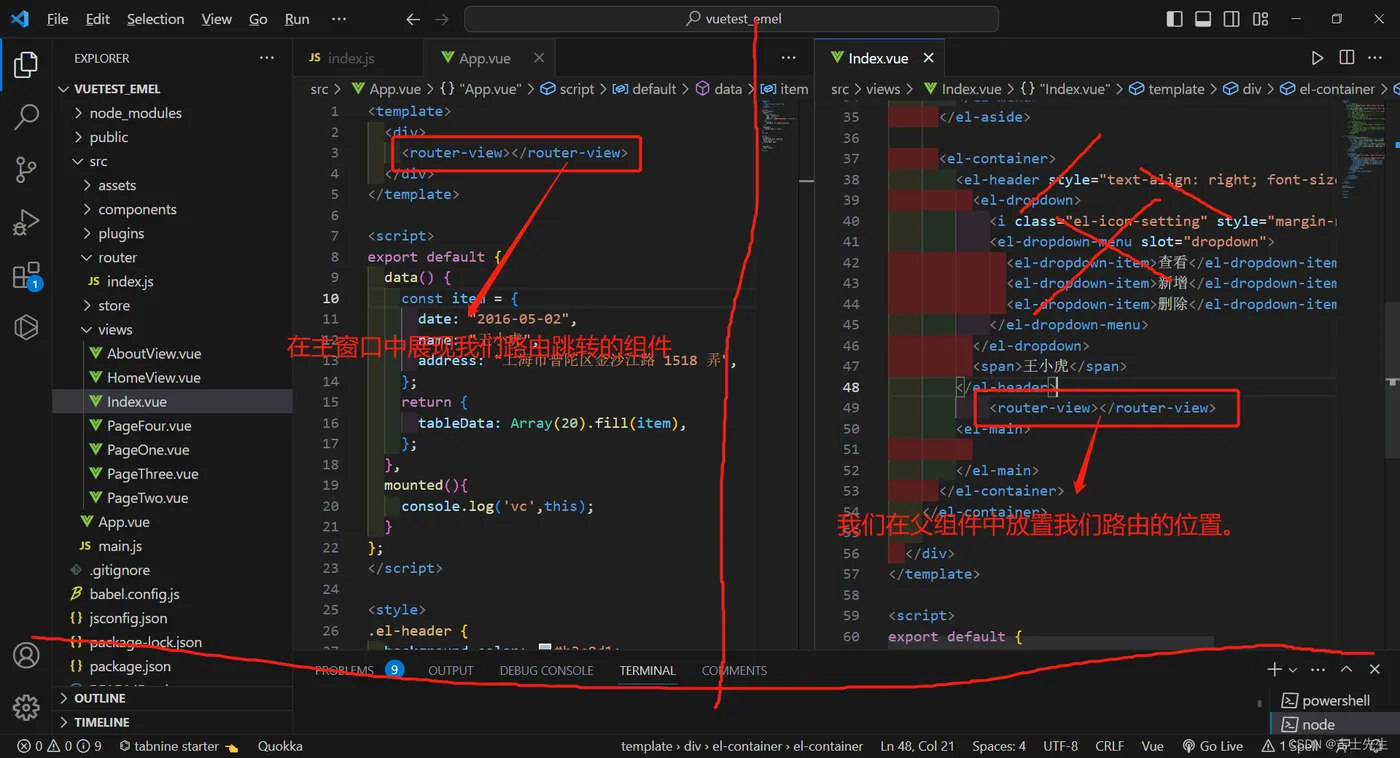This screenshot has height=758, width=1400.
Task: Open the Run and Debug view
Action: point(26,222)
